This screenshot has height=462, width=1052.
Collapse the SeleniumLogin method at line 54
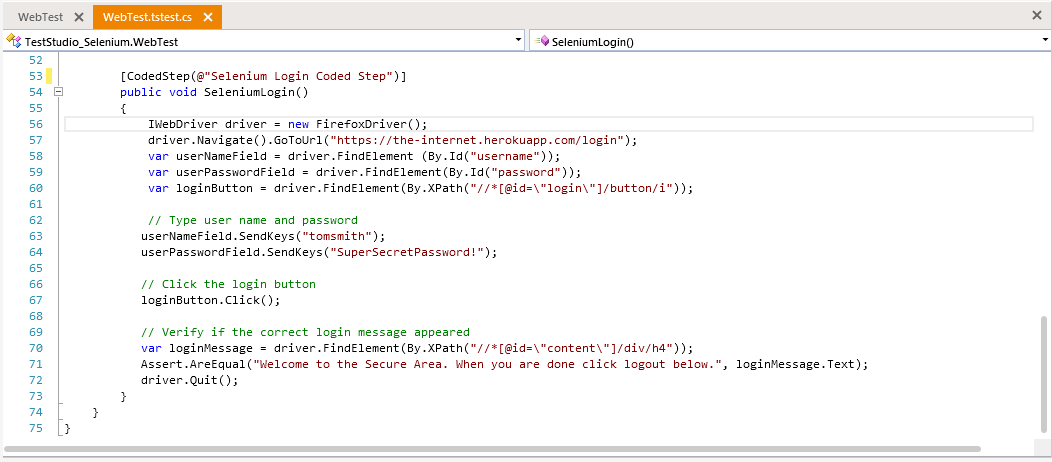coord(58,92)
